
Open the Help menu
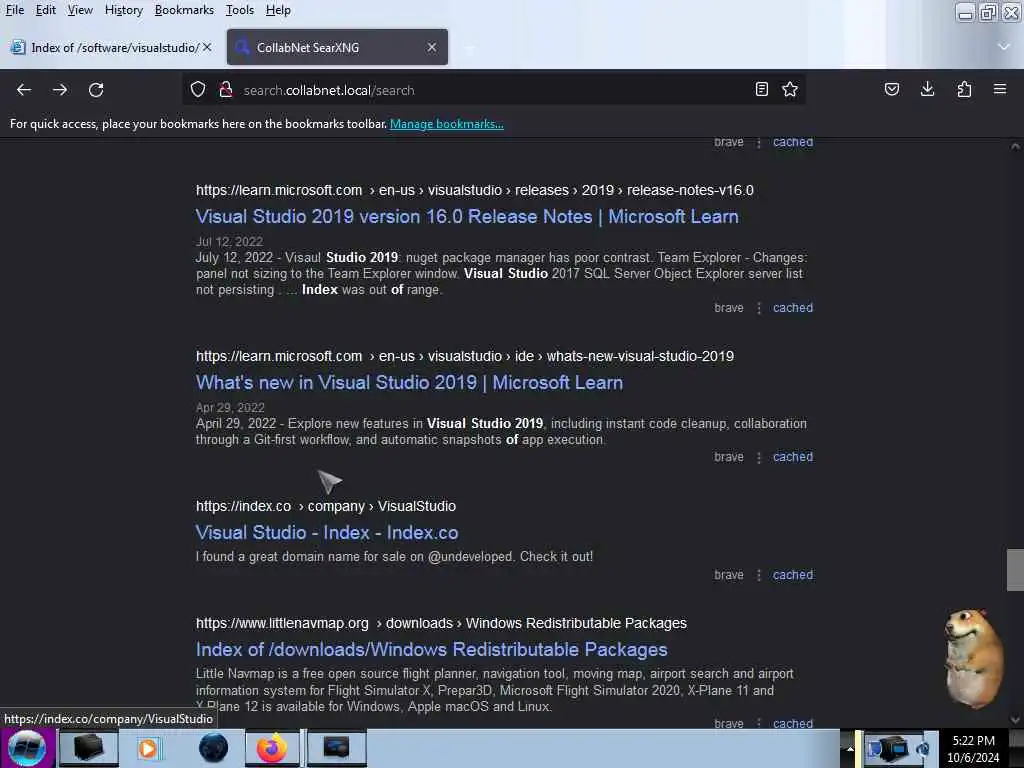[278, 10]
